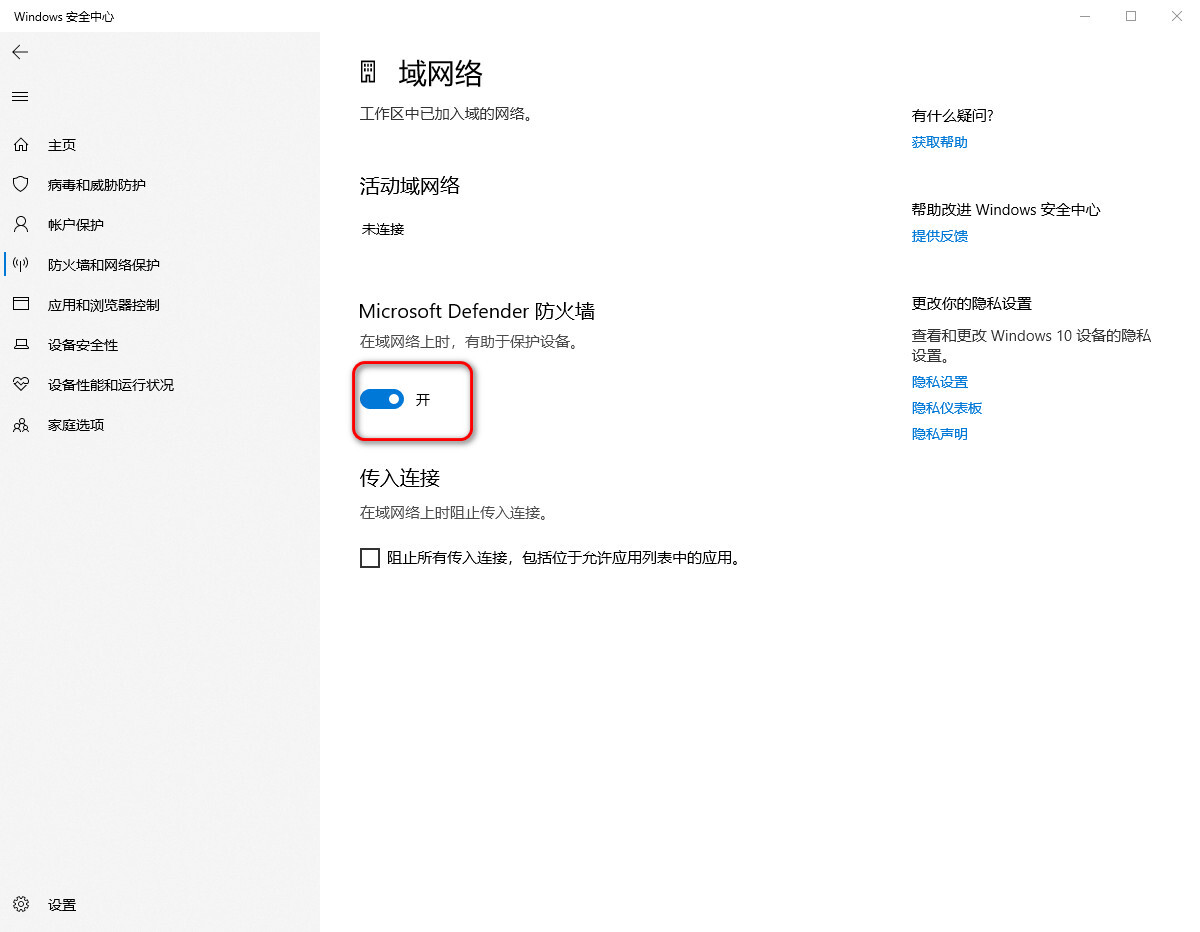
Task: Click the 活动域网络 heading
Action: pyautogui.click(x=410, y=185)
